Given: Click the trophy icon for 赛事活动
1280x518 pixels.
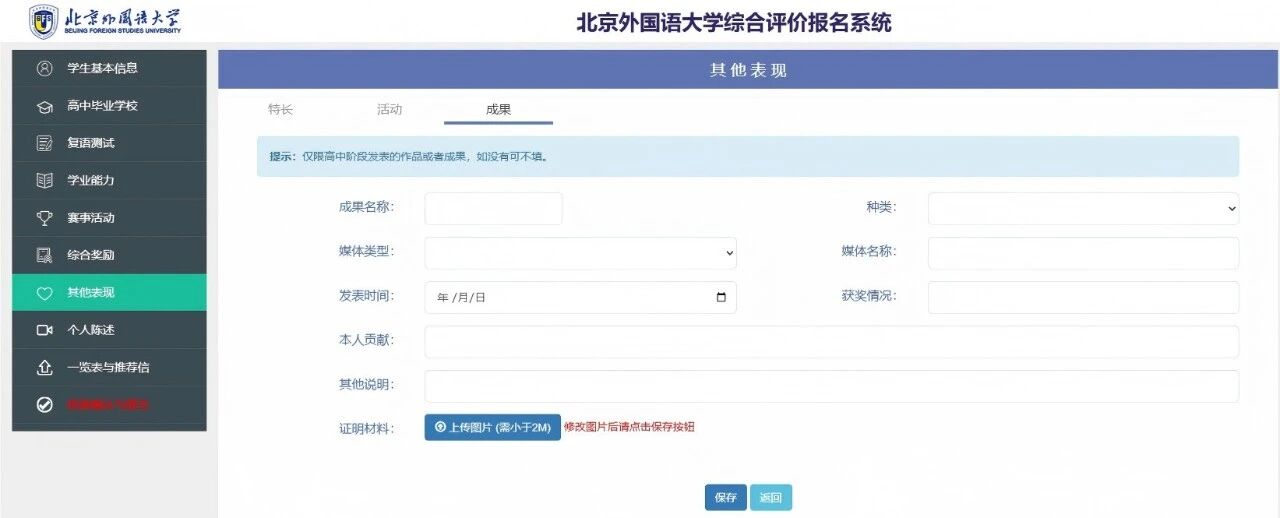Looking at the screenshot, I should 44,218.
